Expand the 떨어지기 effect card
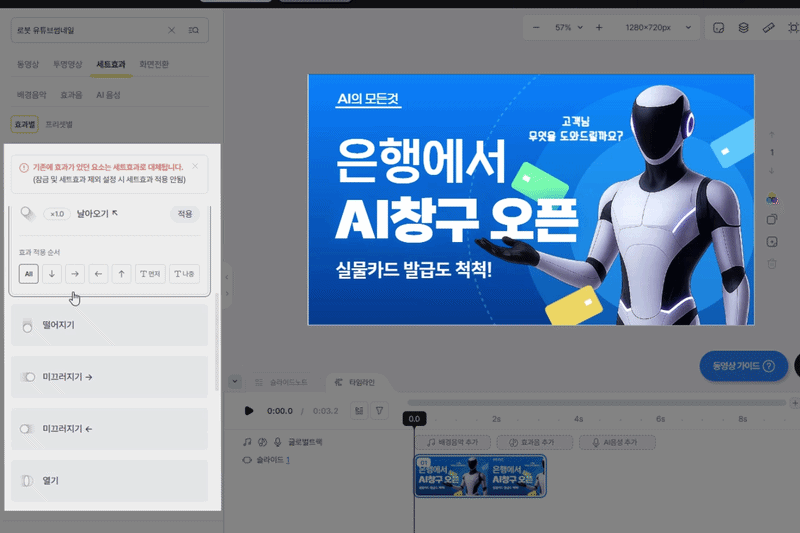Screen dimensions: 800x533 (x=110, y=325)
